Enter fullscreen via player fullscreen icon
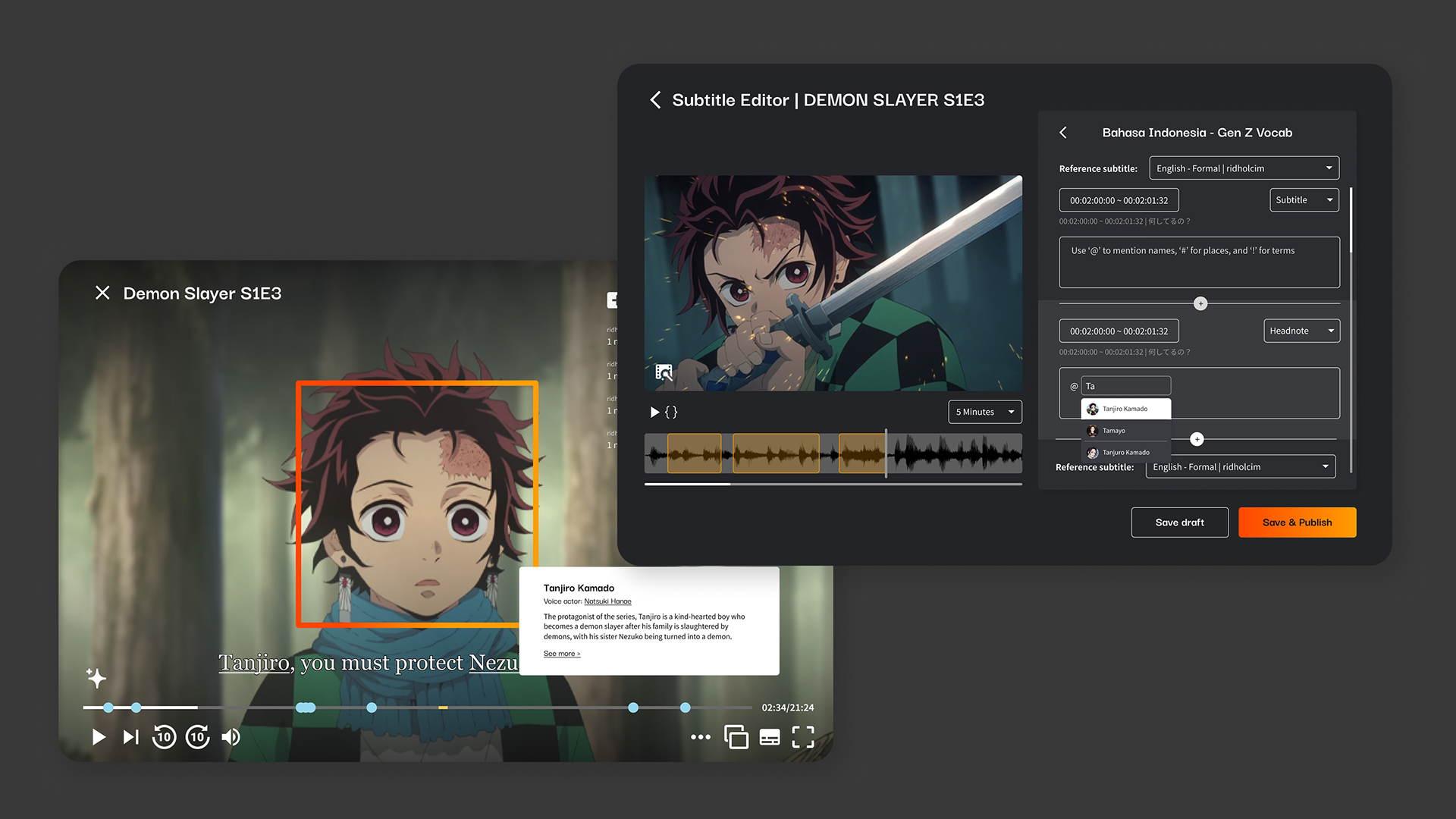 click(x=803, y=736)
